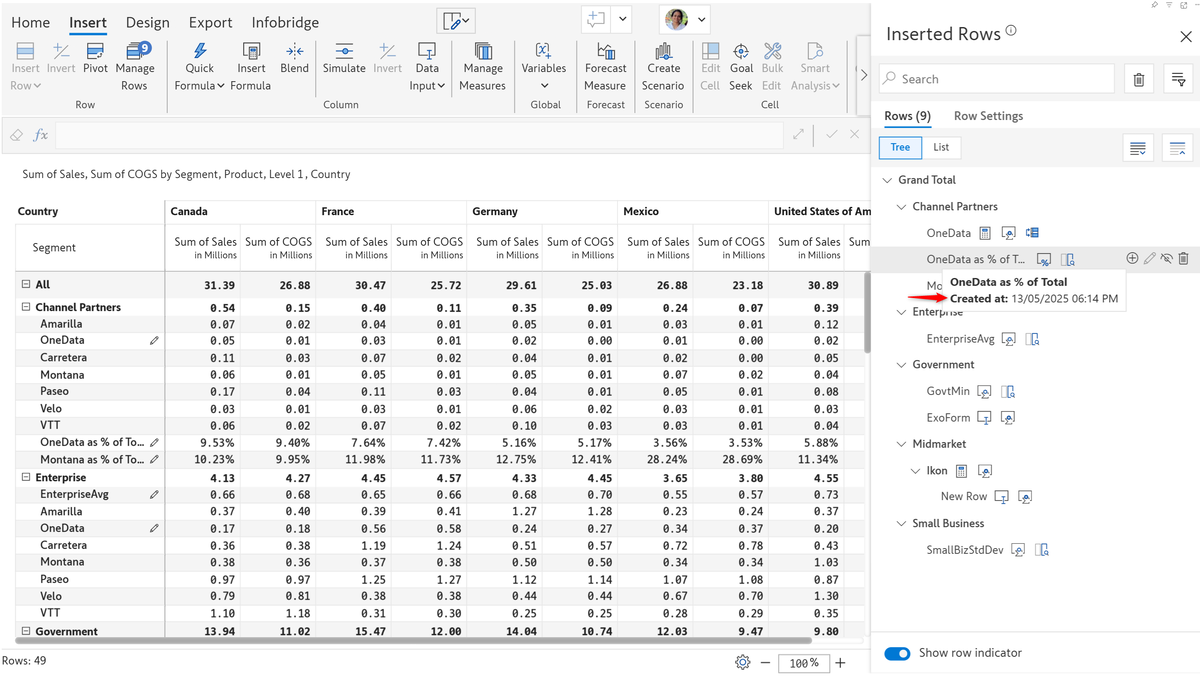Click the Manage Rows icon
This screenshot has width=1200, height=676.
134,52
